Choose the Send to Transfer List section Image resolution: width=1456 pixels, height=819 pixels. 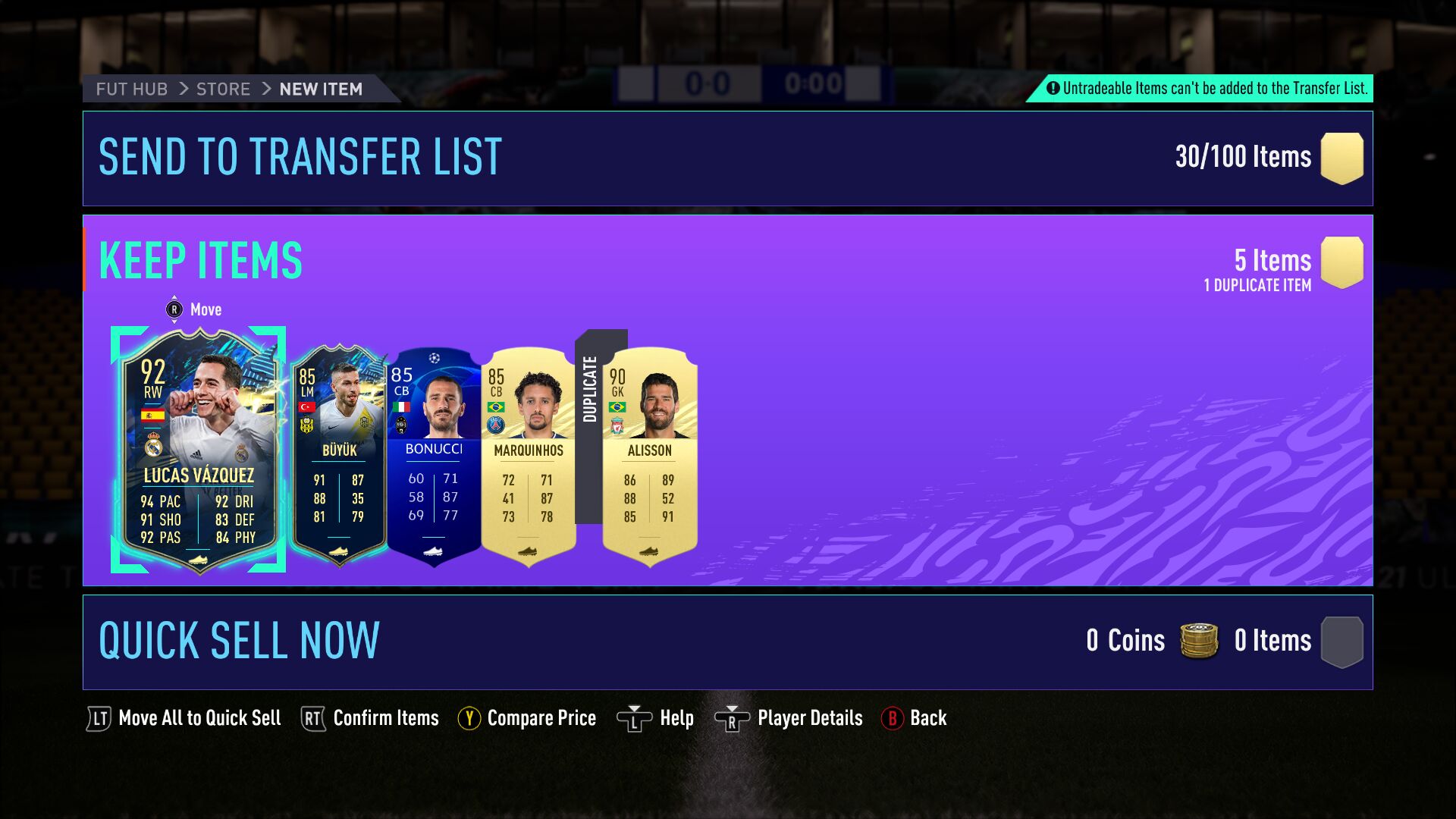coord(728,158)
